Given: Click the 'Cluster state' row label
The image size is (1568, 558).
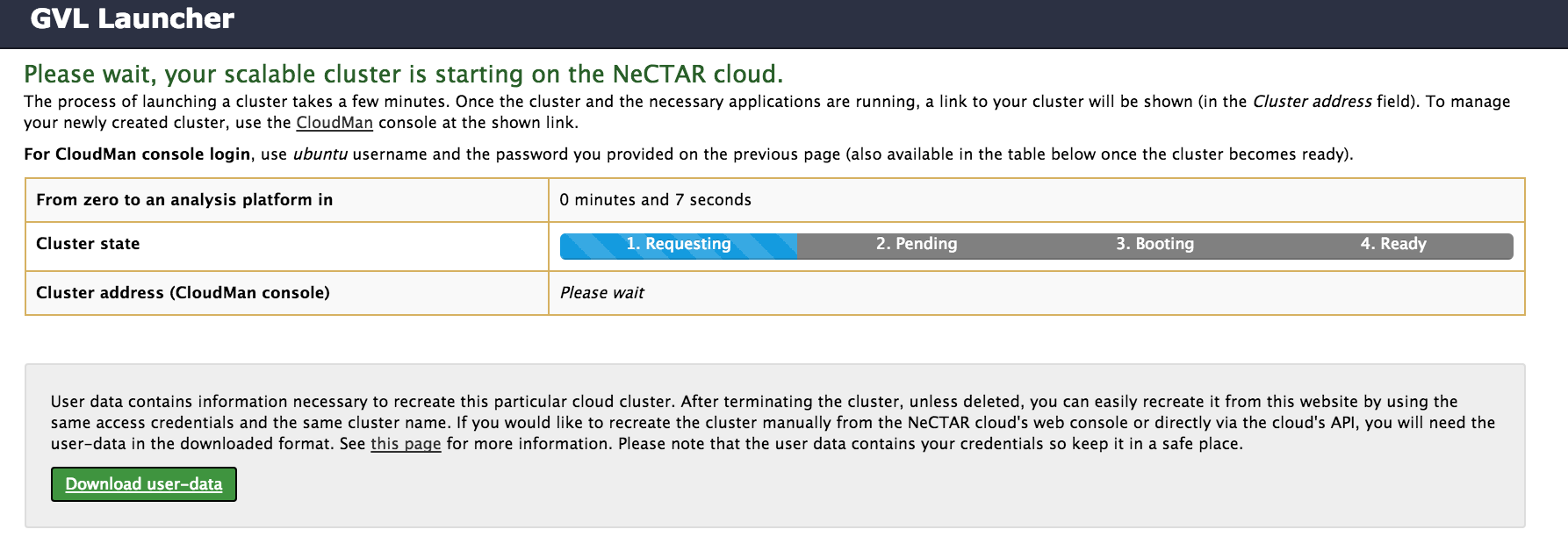Looking at the screenshot, I should [x=88, y=244].
